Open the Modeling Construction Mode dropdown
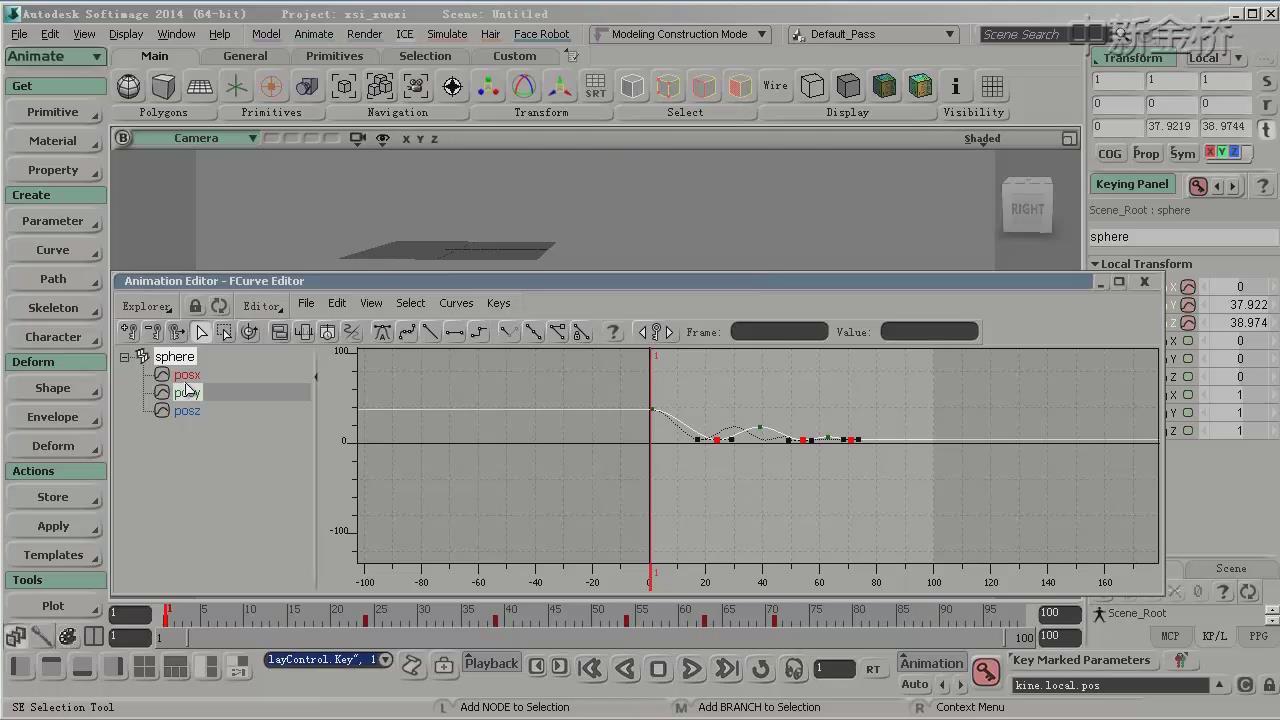Image resolution: width=1280 pixels, height=720 pixels. [x=680, y=34]
